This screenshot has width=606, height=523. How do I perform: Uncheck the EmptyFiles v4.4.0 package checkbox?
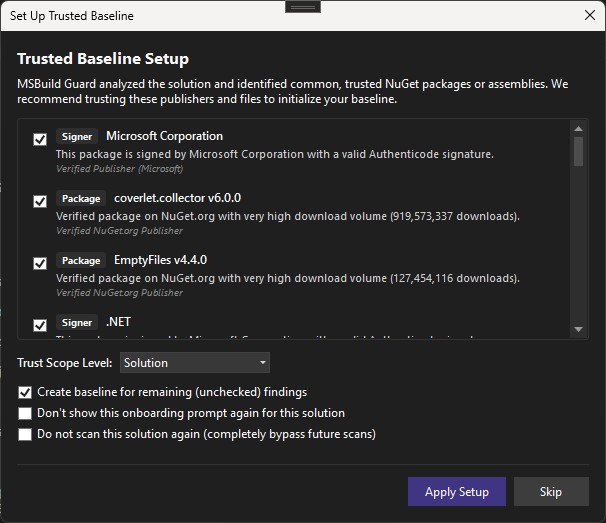(x=40, y=263)
